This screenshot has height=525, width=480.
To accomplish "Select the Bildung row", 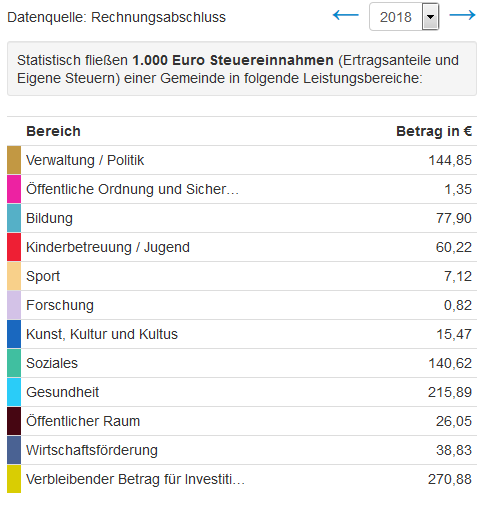I will (x=242, y=218).
